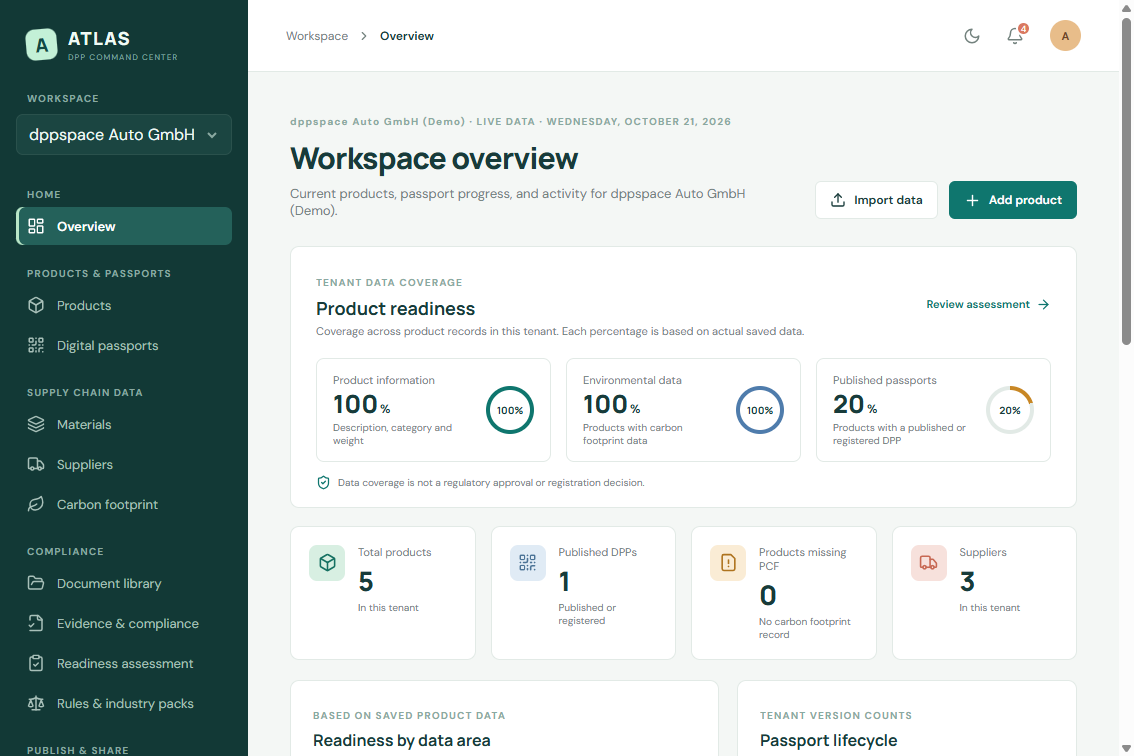The height and width of the screenshot is (756, 1134).
Task: Click the Evidence & compliance file icon
Action: (x=36, y=623)
